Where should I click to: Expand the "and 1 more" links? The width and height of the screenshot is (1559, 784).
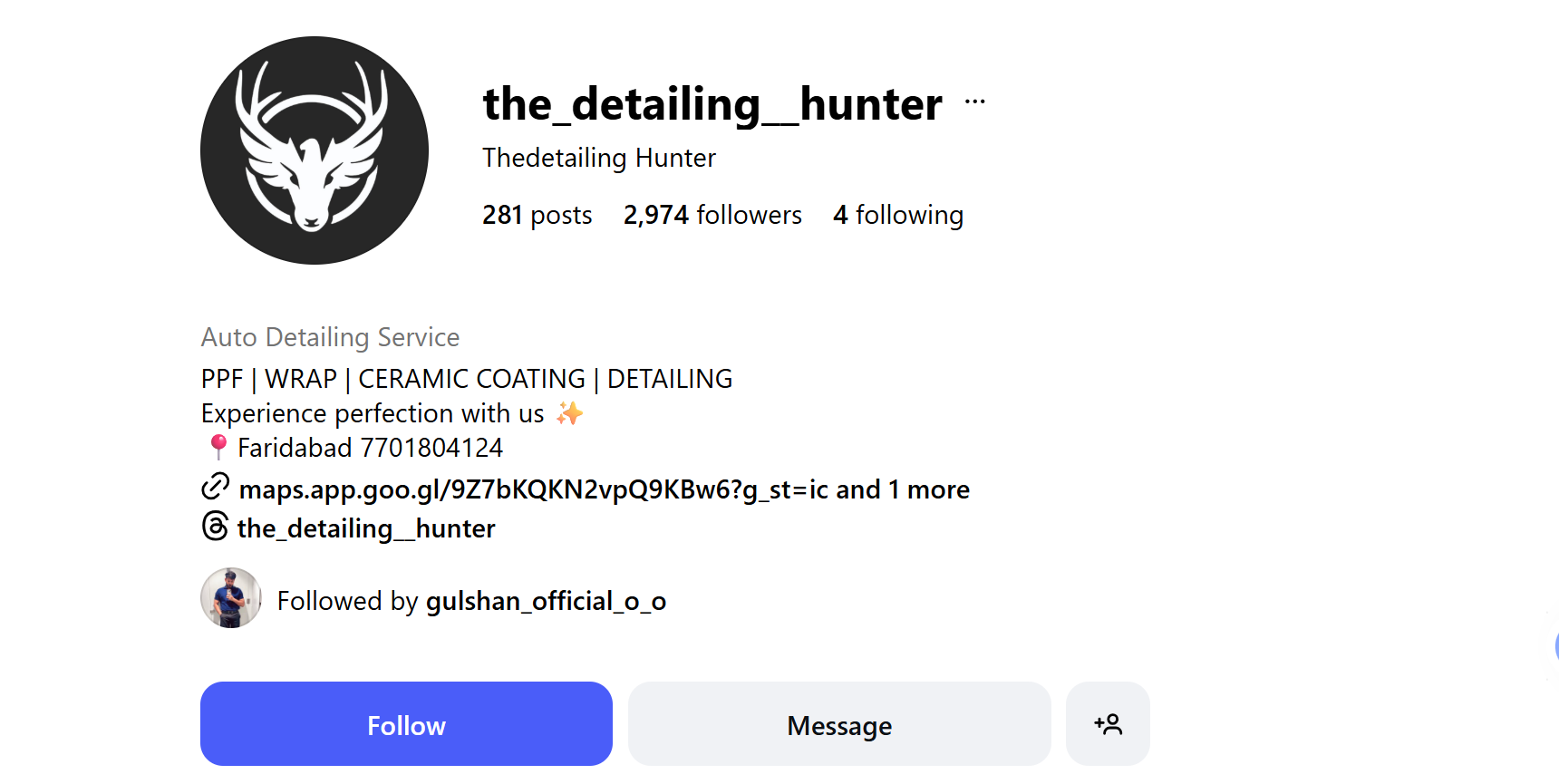pos(903,489)
